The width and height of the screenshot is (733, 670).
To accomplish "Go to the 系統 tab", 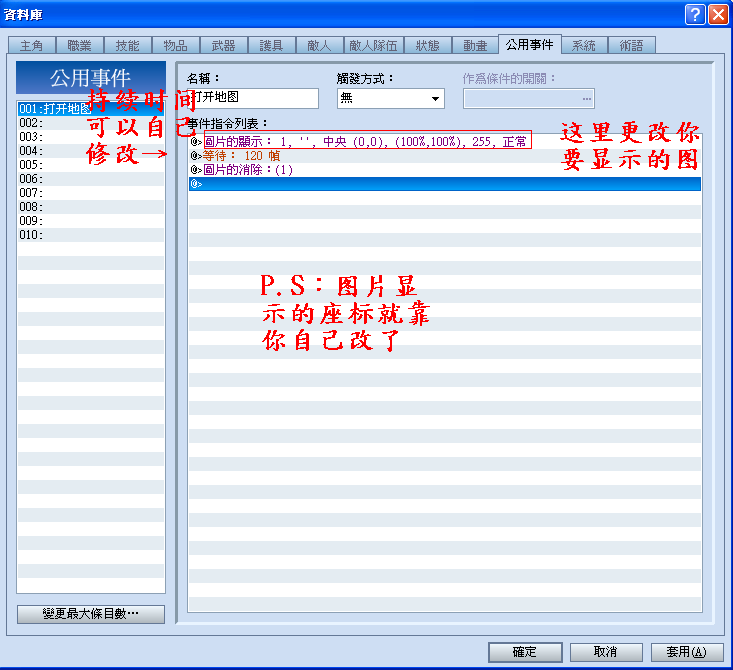I will click(x=584, y=45).
